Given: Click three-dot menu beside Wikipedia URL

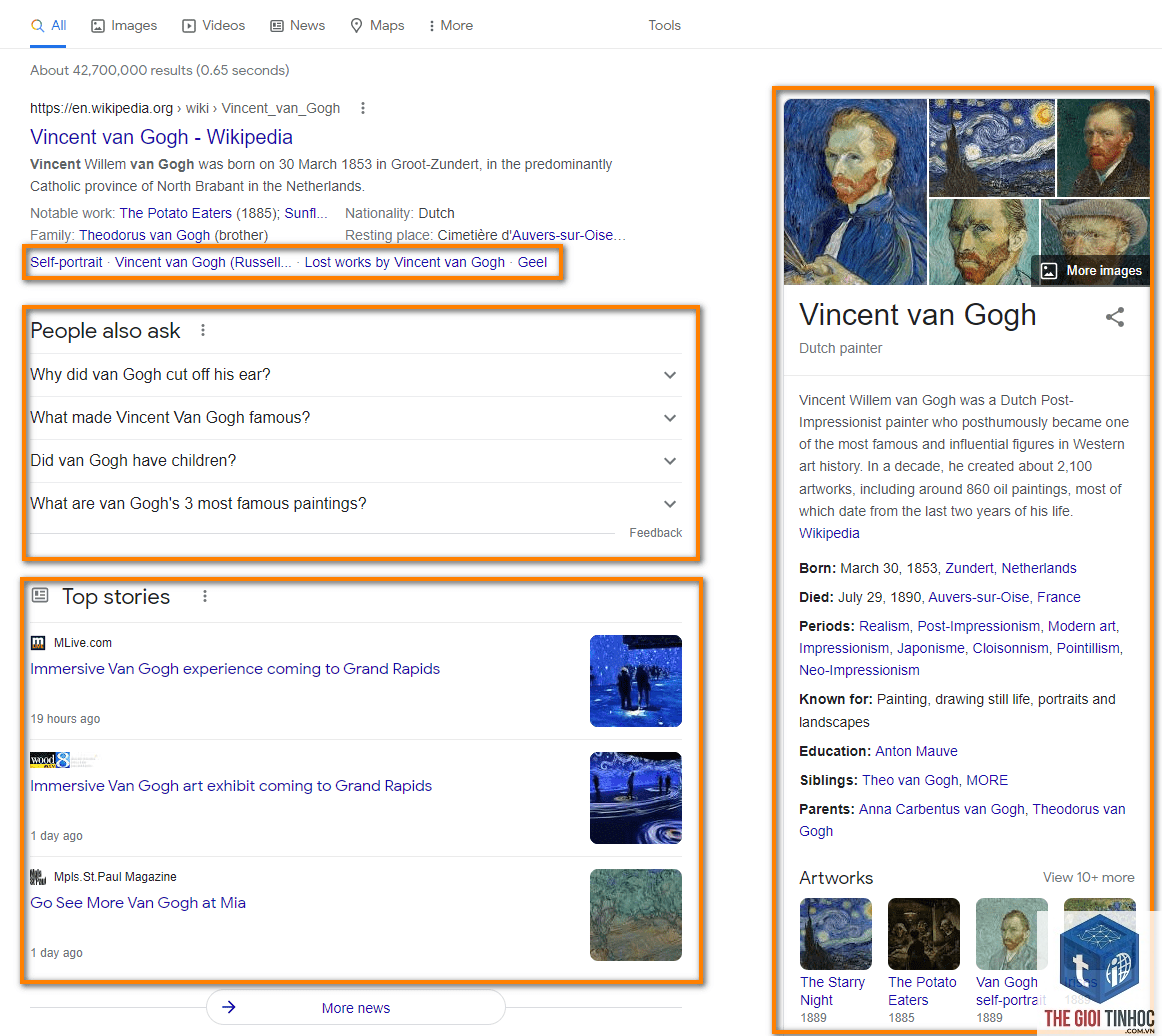Looking at the screenshot, I should [x=362, y=108].
